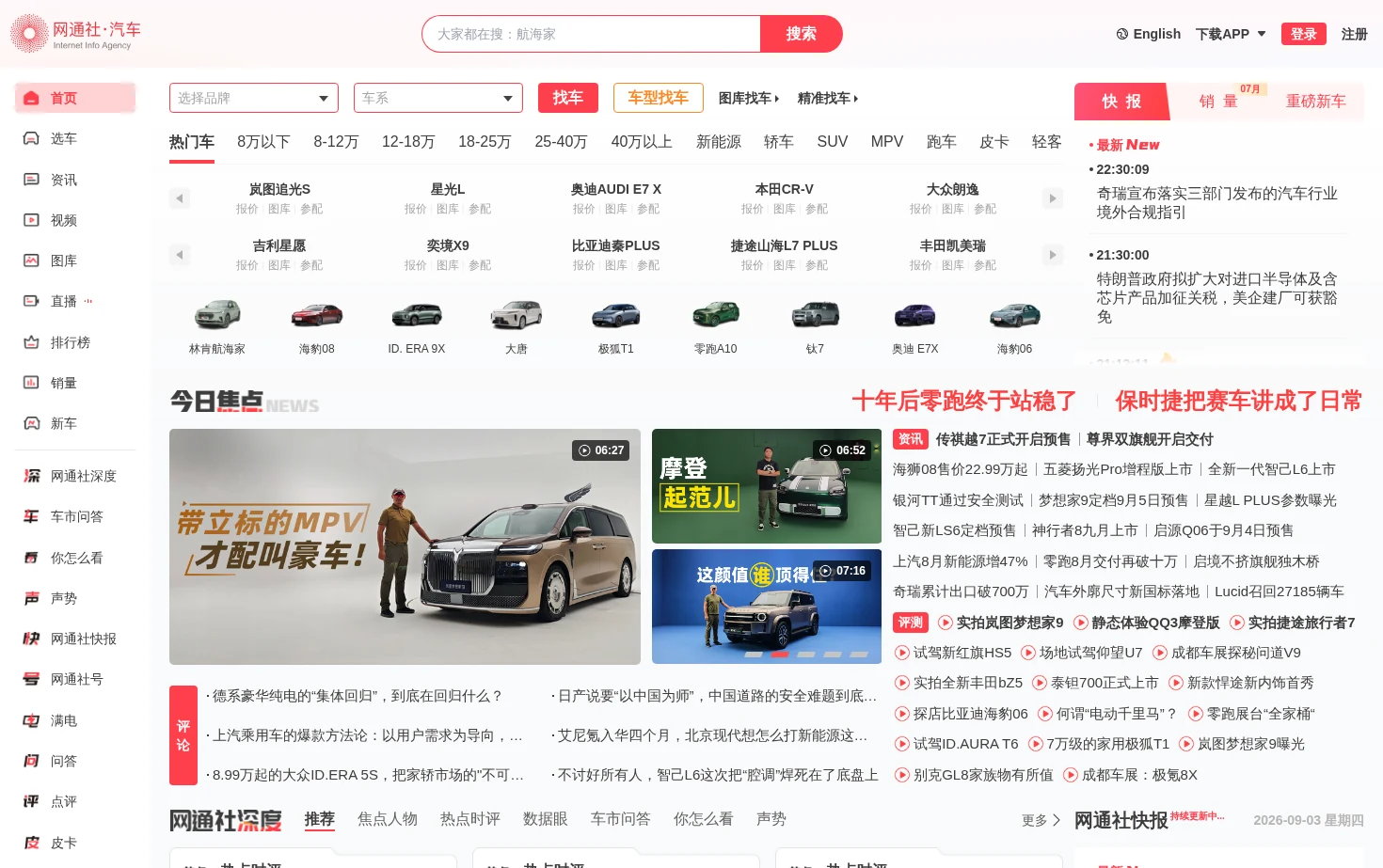
Task: Open the 重磅新车 tab
Action: coord(1315,102)
